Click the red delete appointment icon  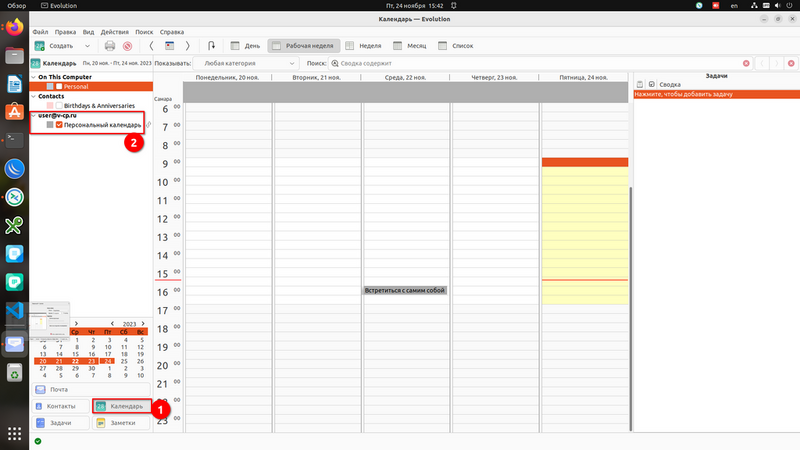click(127, 46)
